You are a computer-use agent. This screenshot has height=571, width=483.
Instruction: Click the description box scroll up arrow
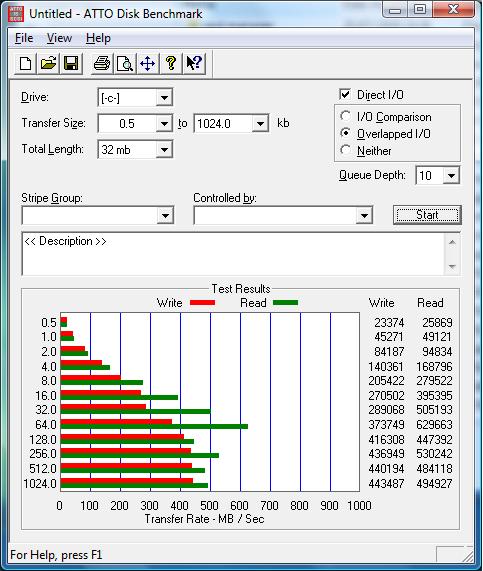pos(452,242)
